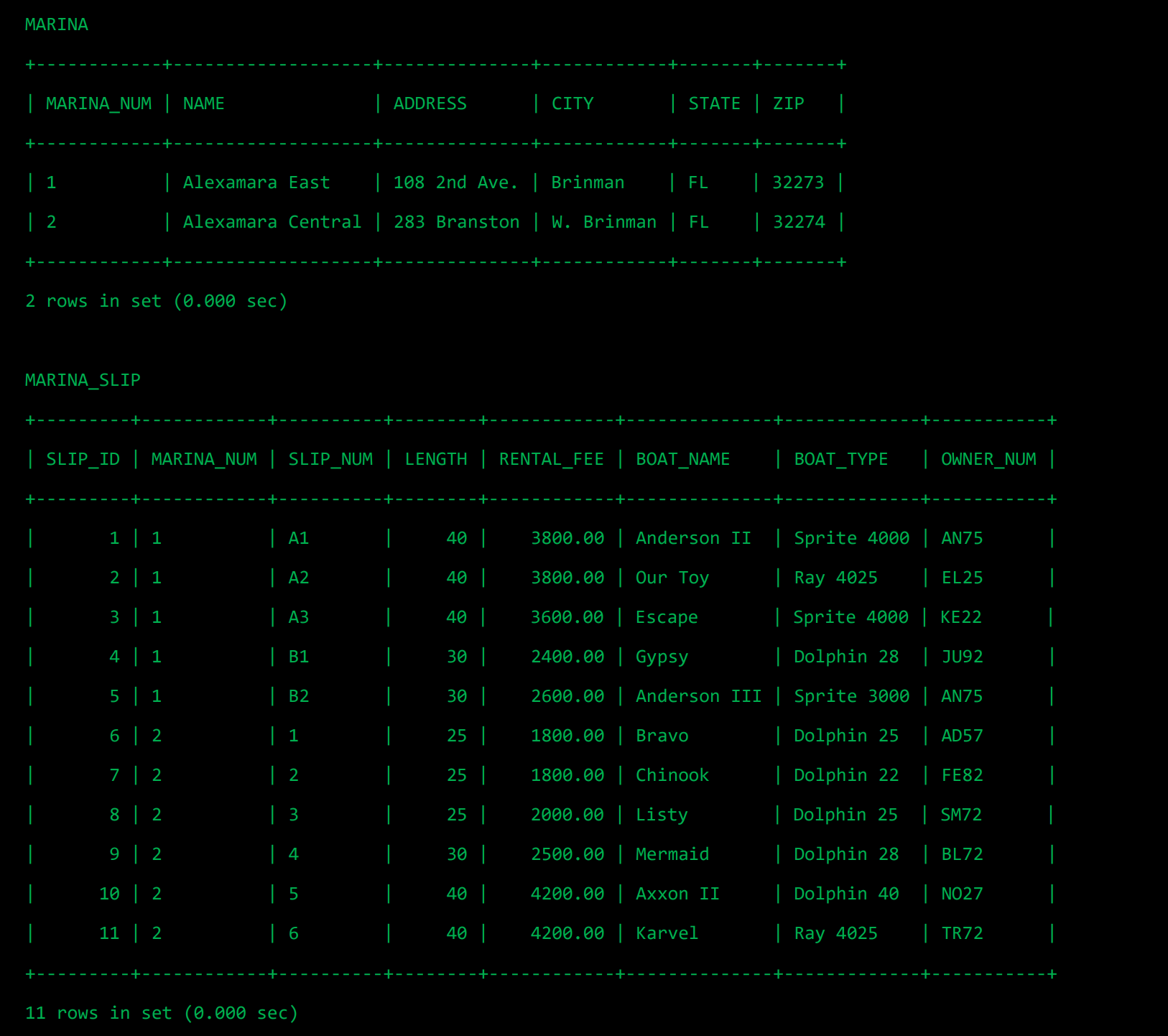Click the 2 rows in set message
Image resolution: width=1168 pixels, height=1036 pixels.
point(157,301)
